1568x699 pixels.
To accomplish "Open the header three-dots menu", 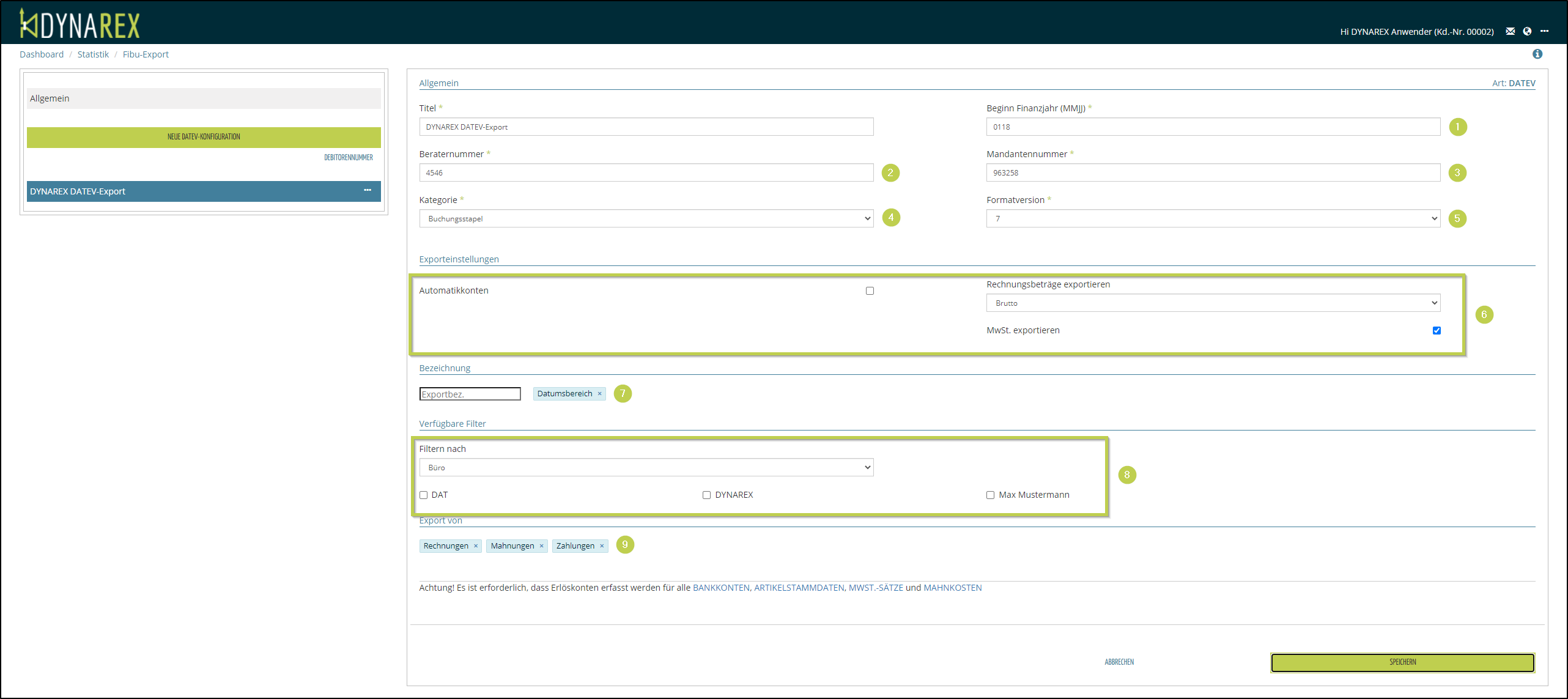I will pyautogui.click(x=1544, y=31).
